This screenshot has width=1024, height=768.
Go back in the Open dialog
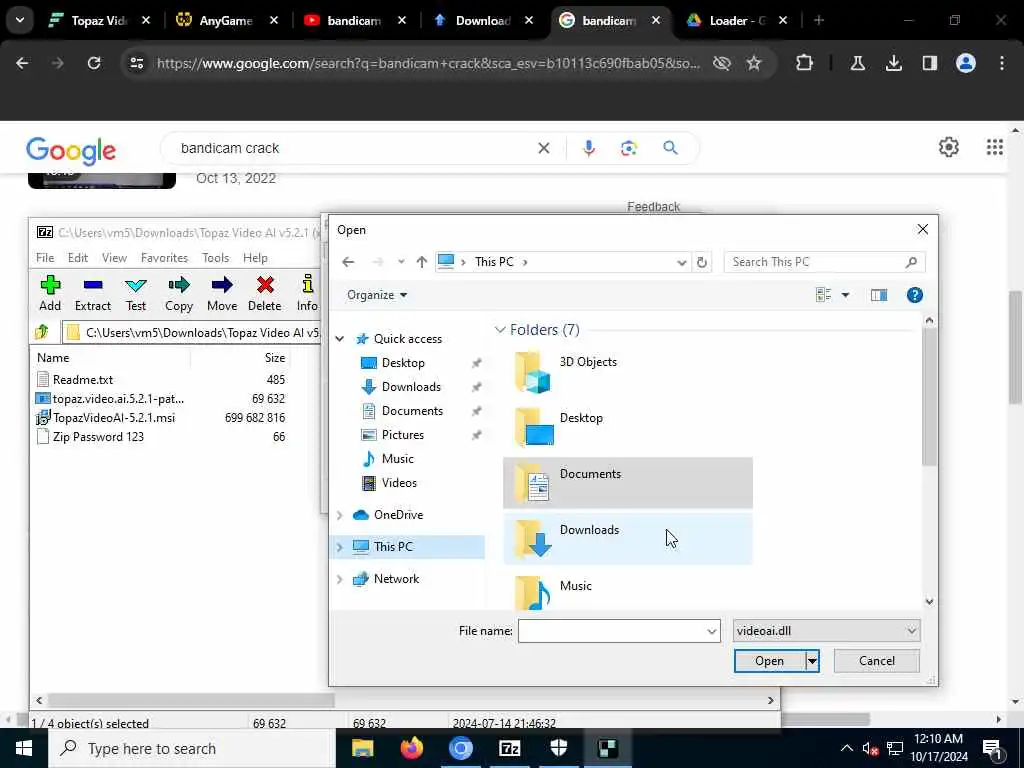click(348, 262)
